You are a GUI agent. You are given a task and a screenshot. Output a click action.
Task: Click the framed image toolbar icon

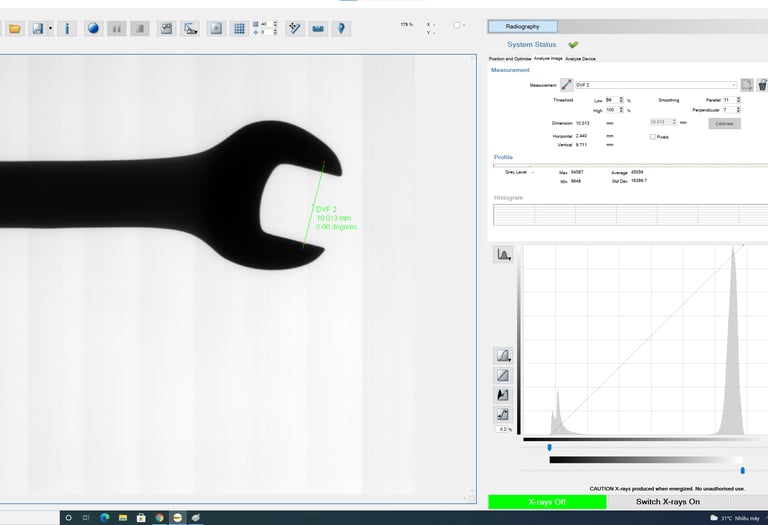[216, 29]
